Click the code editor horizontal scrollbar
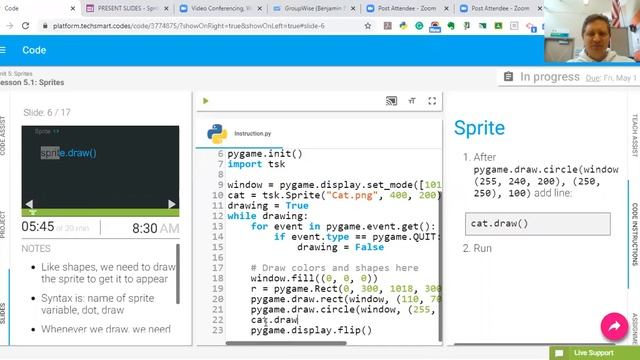 tap(286, 343)
